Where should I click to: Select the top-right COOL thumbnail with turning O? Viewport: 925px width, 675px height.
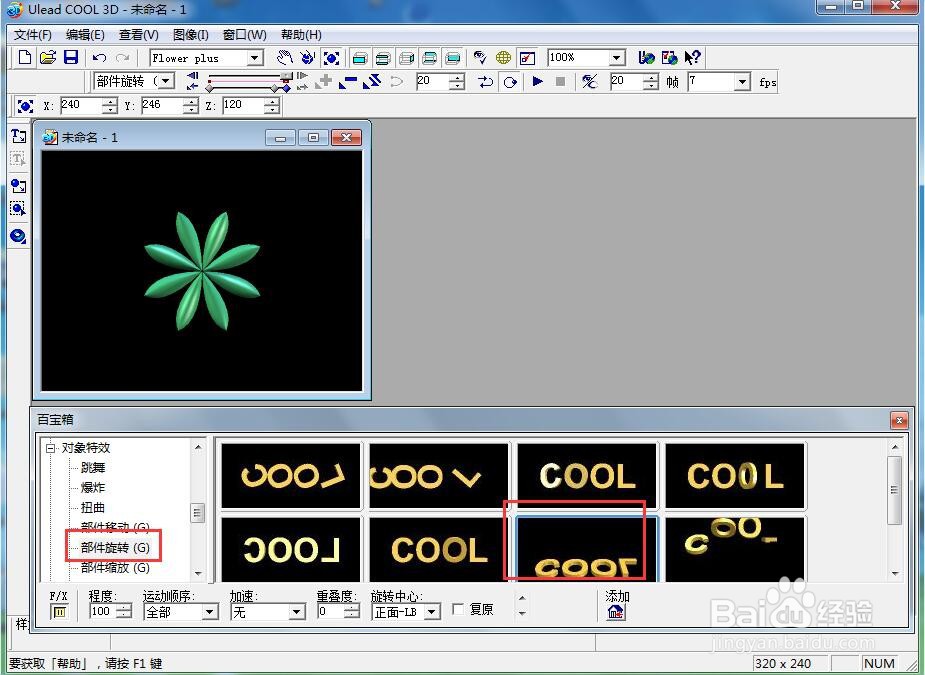click(x=735, y=476)
